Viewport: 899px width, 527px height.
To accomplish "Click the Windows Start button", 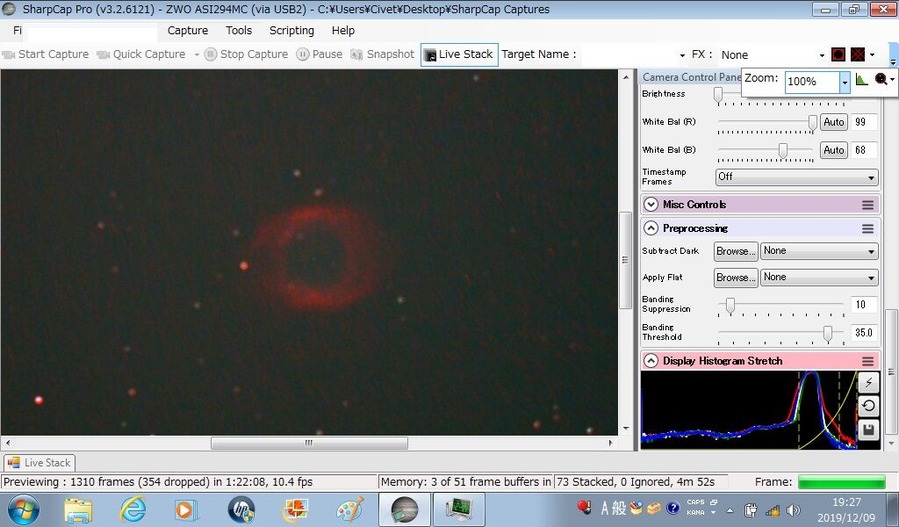I will click(23, 509).
